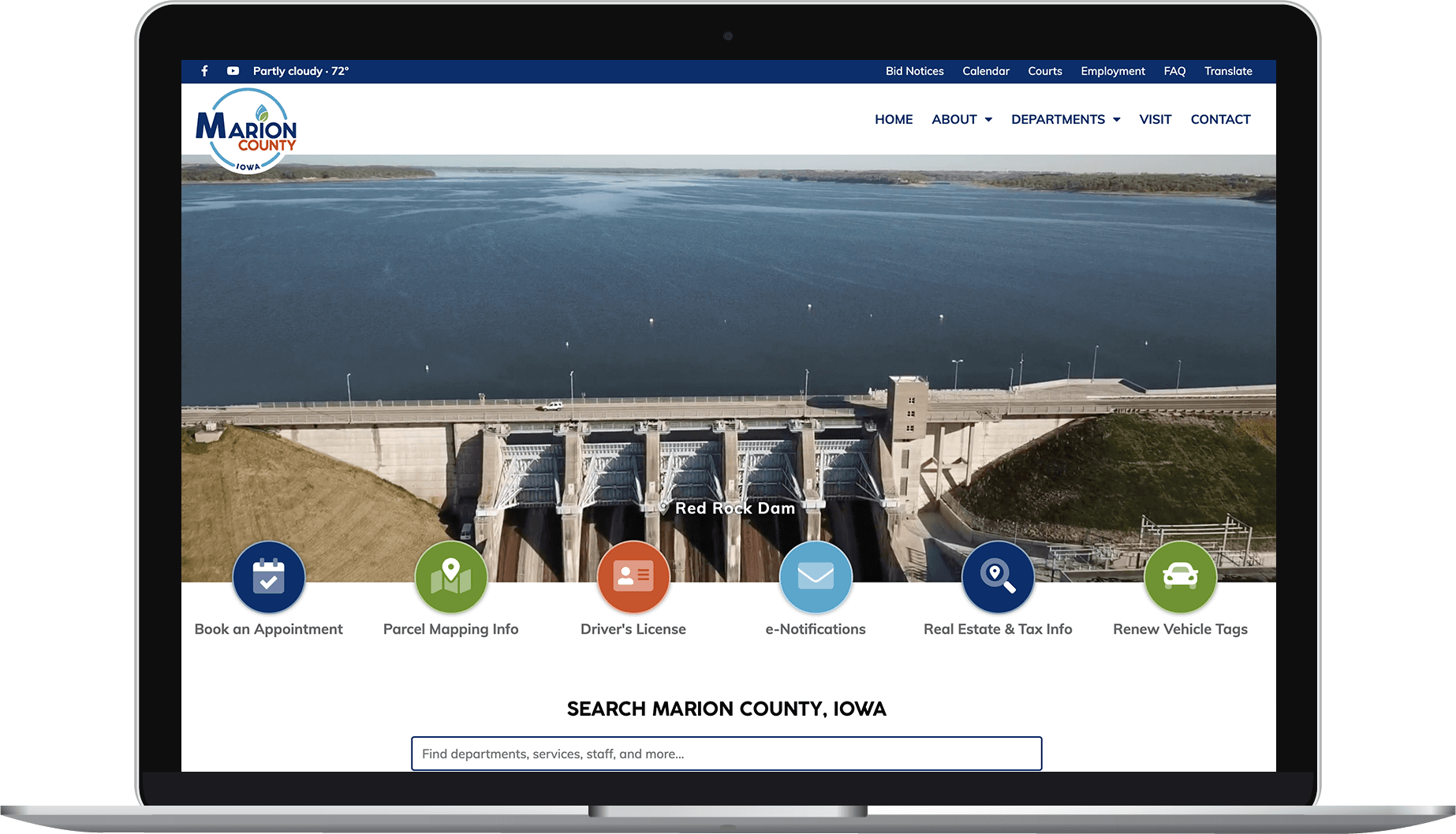Select the Real Estate & Tax Info magnifier icon
The width and height of the screenshot is (1456, 834).
click(998, 577)
